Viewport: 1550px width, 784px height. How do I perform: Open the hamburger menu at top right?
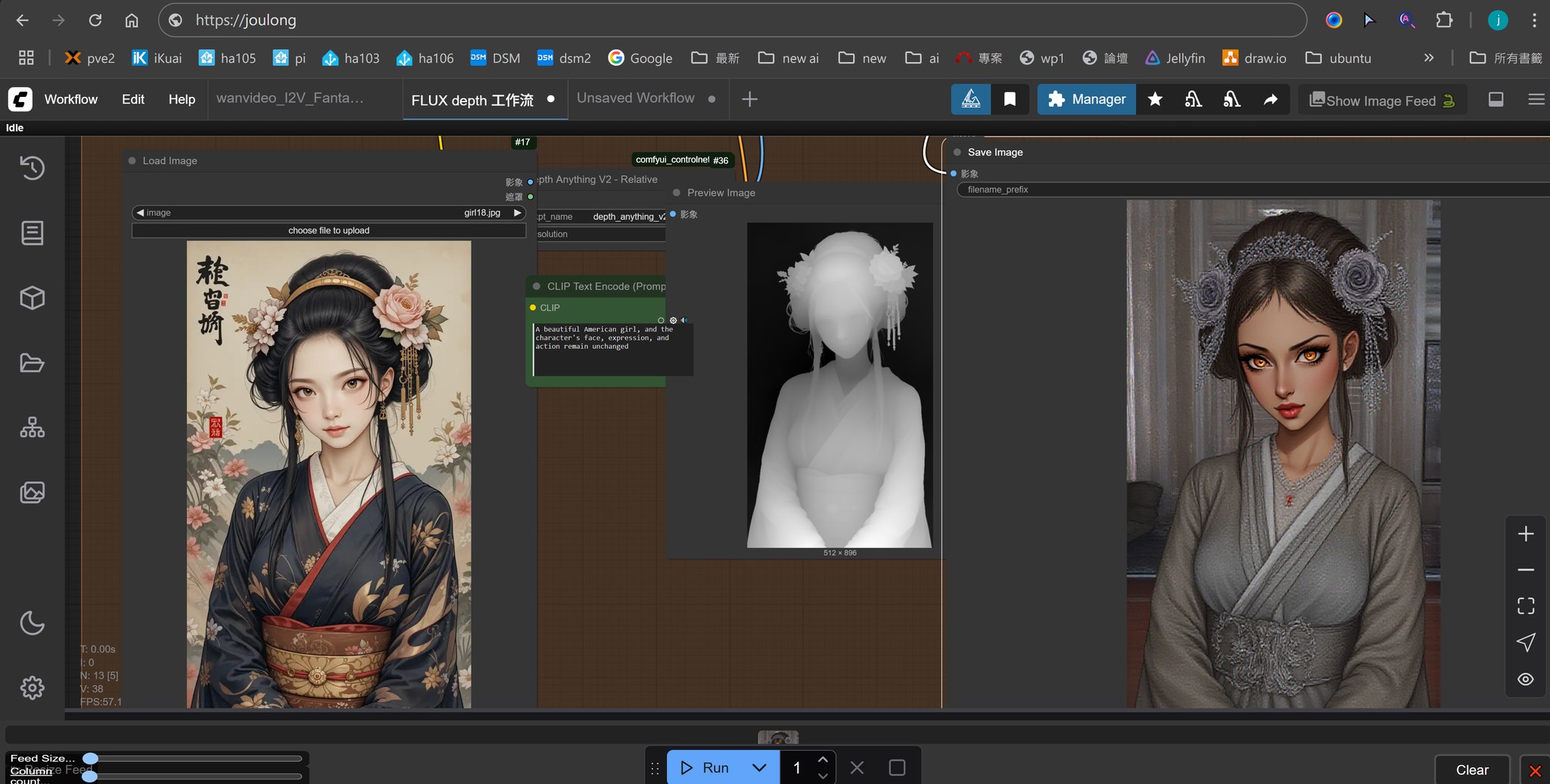tap(1536, 99)
